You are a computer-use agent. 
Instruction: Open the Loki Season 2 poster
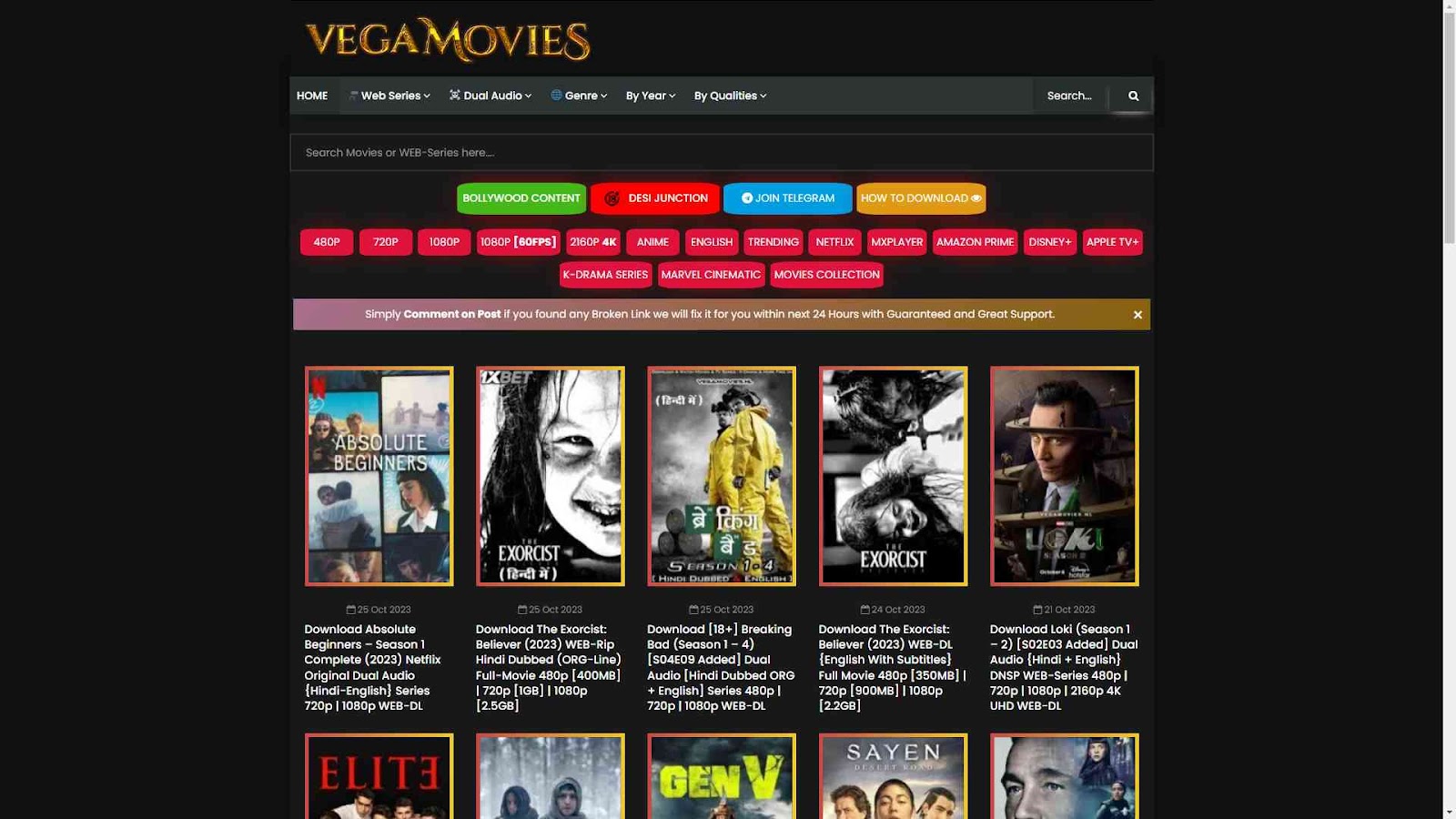pyautogui.click(x=1064, y=476)
